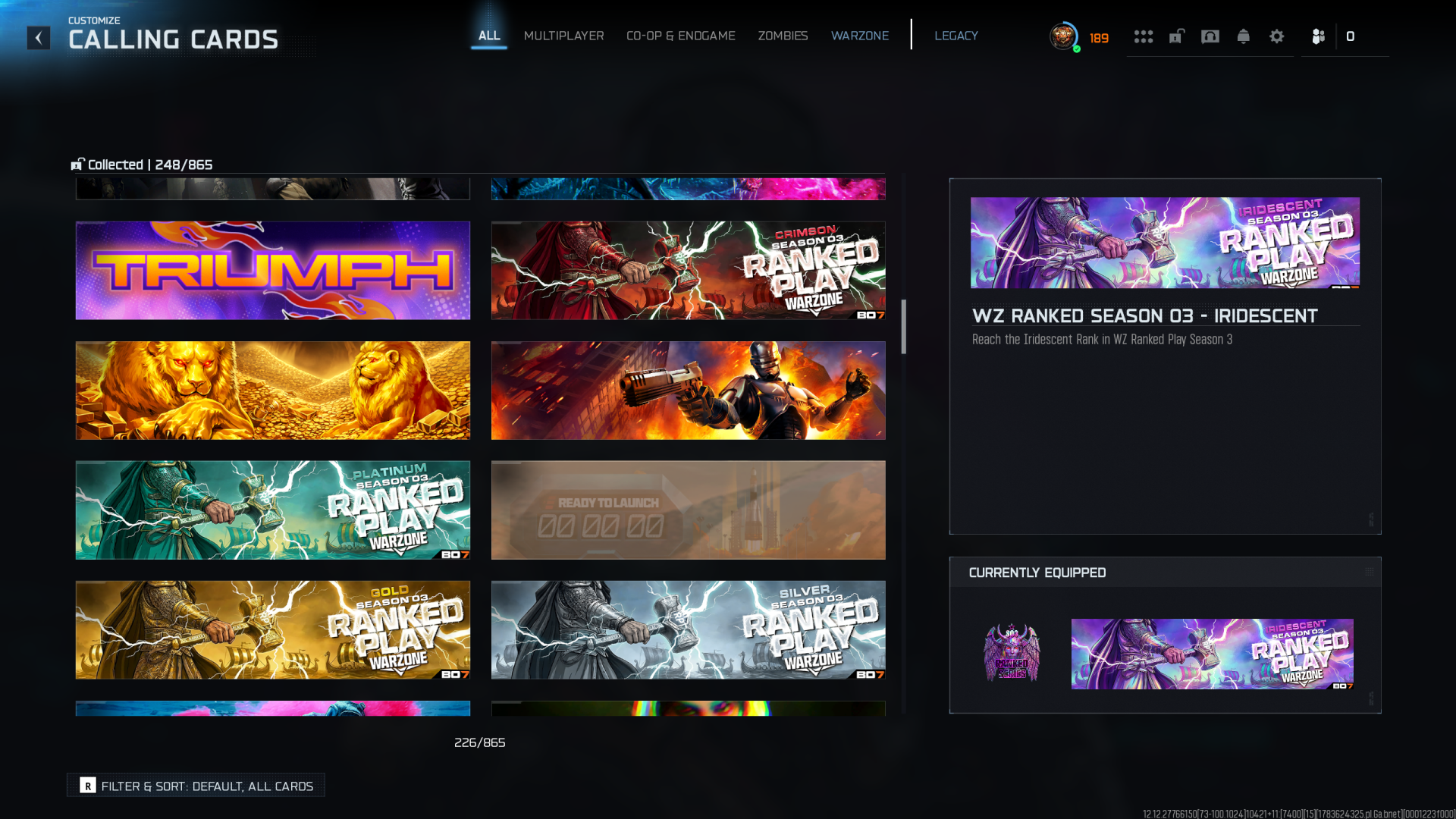This screenshot has height=819, width=1456.
Task: Click the WZ Ranked Season 03 - Iridescent title
Action: [x=1144, y=315]
